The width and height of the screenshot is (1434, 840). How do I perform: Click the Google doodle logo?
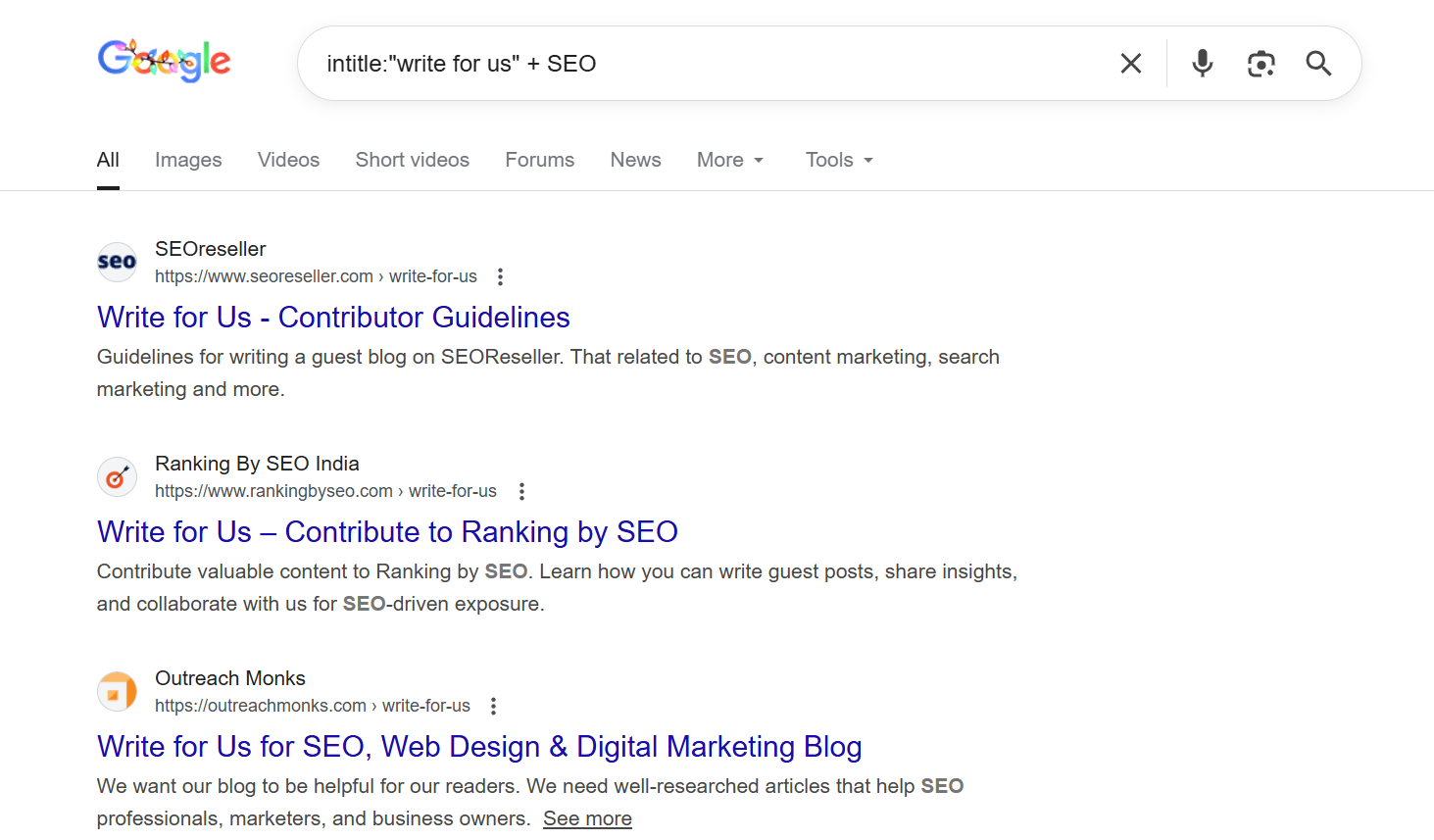coord(164,61)
